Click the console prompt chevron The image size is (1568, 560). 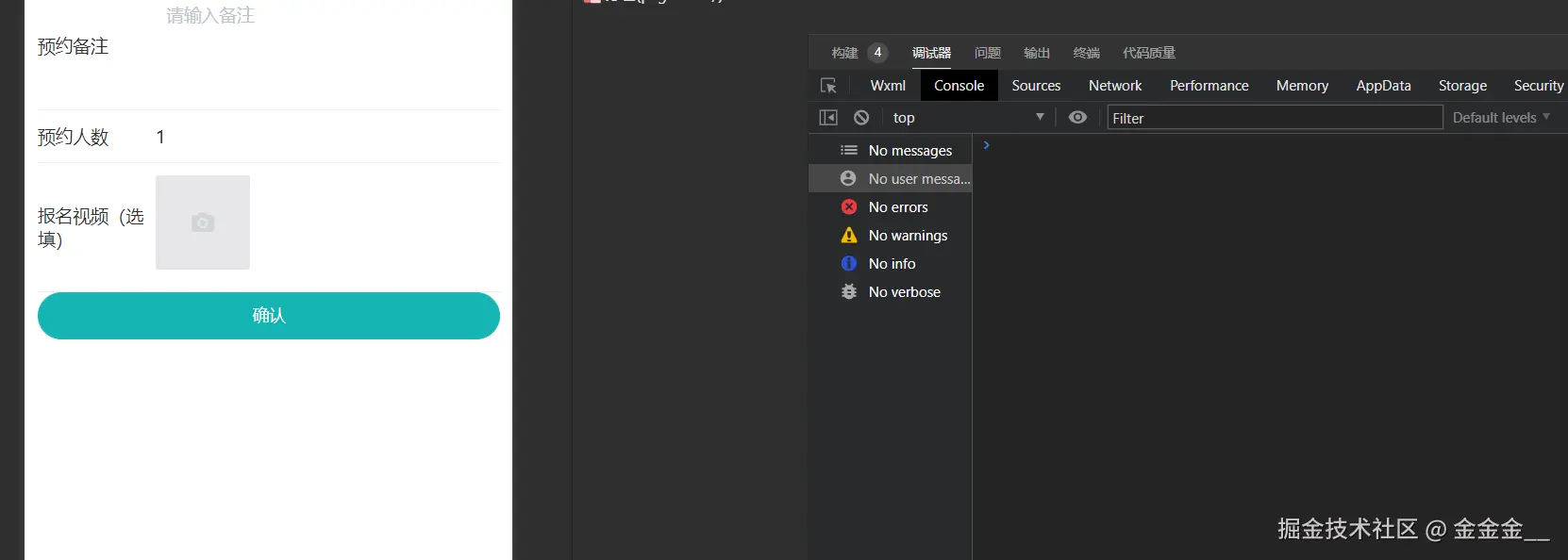click(987, 145)
